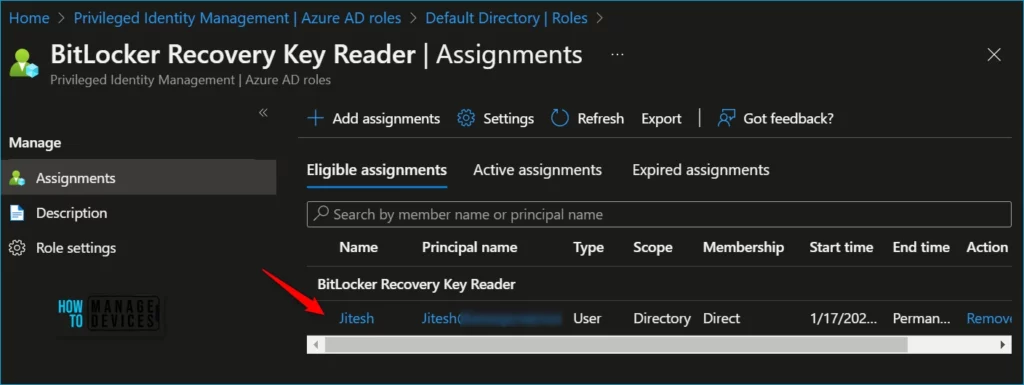
Task: Click the scrollbar right arrow
Action: point(1003,345)
